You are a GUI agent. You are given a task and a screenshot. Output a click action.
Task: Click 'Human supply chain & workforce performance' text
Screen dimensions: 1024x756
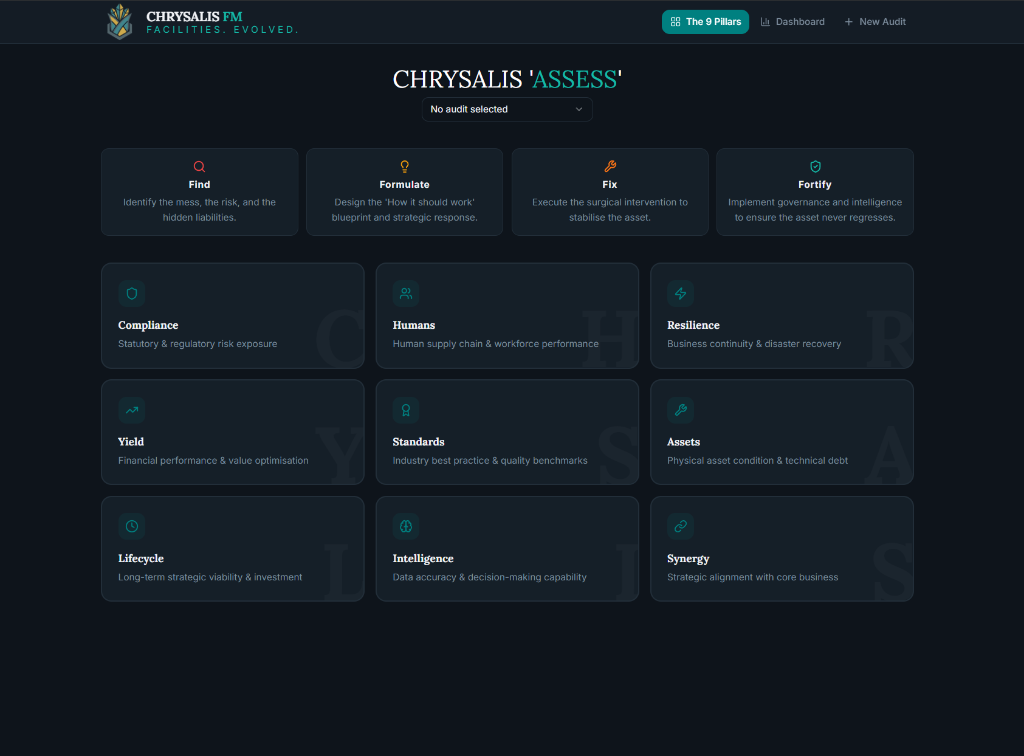pos(496,344)
